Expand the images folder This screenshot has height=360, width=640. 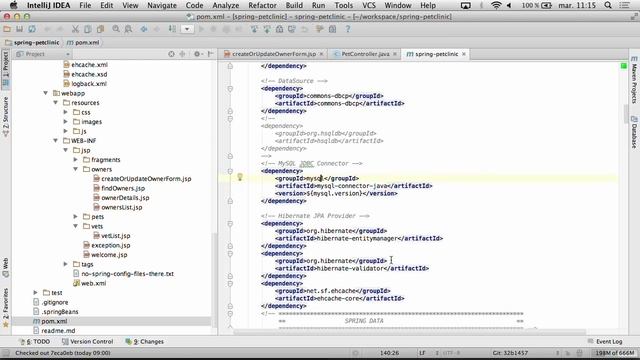[x=65, y=122]
